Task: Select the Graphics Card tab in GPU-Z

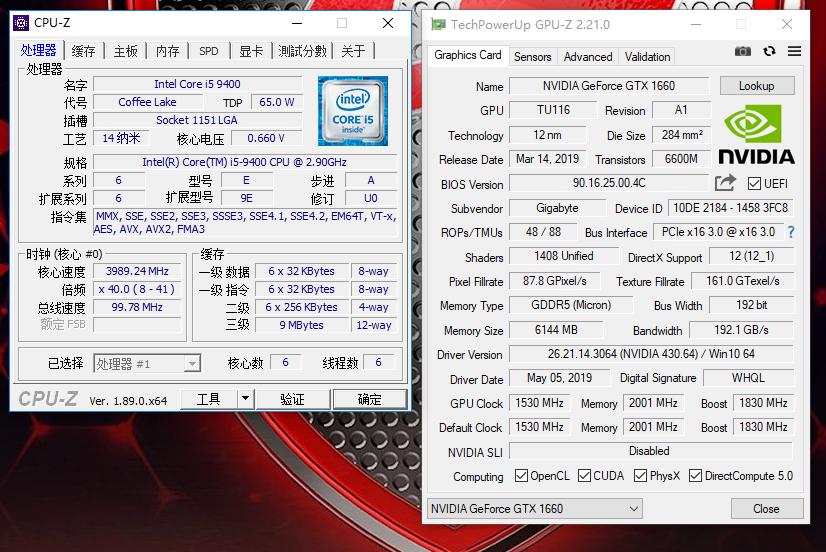Action: 467,55
